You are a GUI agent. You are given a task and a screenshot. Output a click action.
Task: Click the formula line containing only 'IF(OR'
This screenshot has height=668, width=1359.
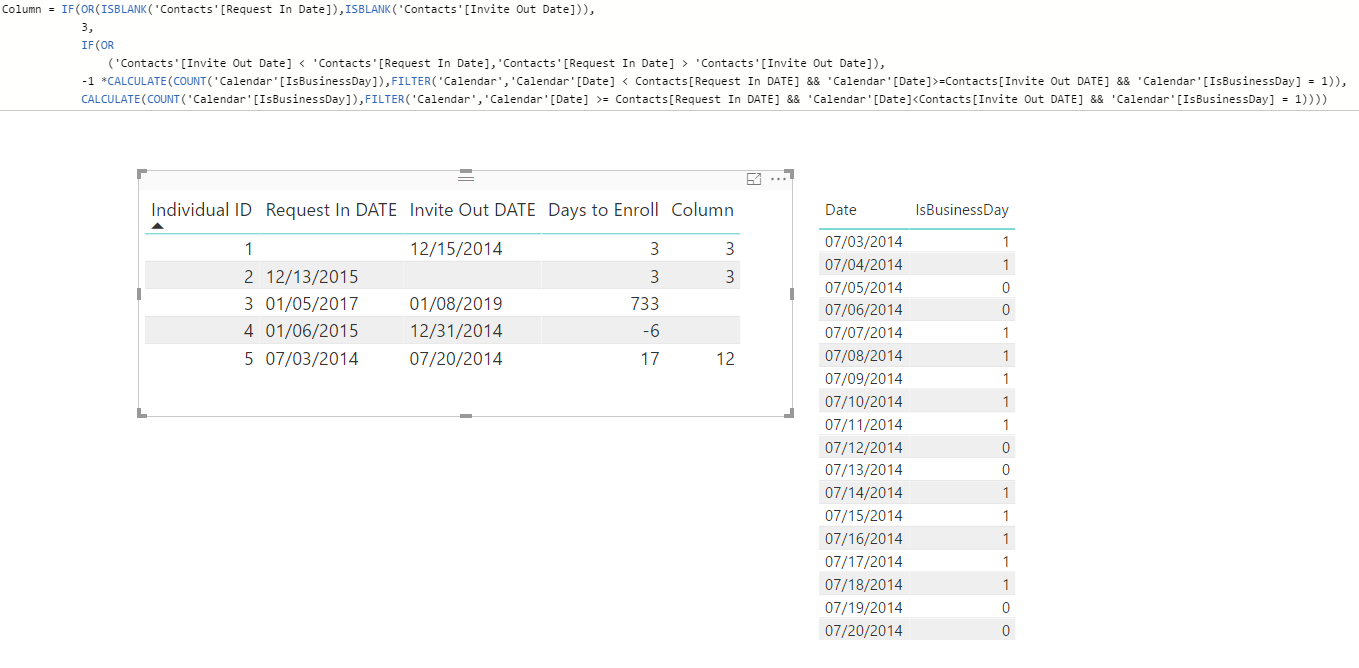(x=98, y=45)
